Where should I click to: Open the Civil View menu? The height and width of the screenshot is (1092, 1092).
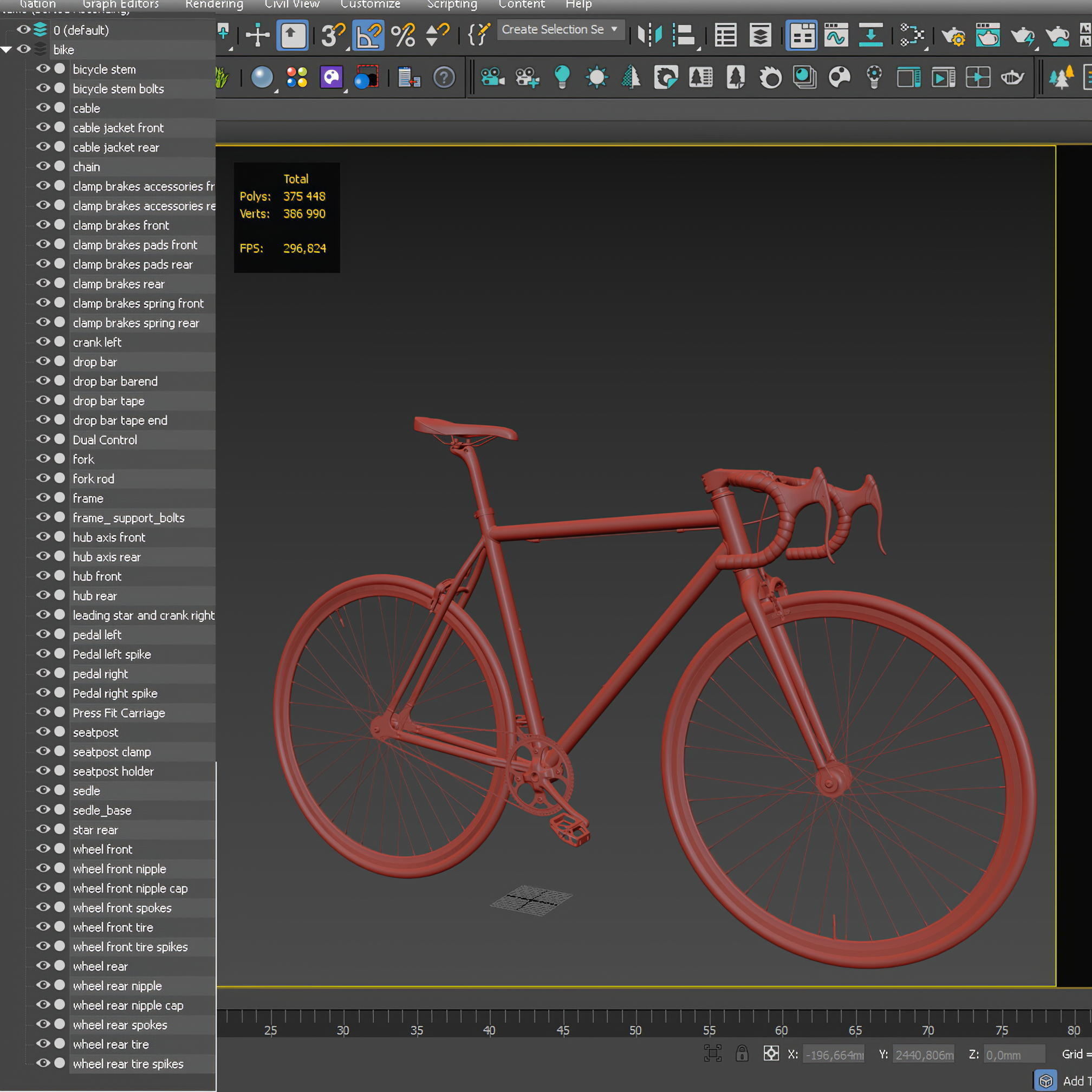tap(292, 4)
